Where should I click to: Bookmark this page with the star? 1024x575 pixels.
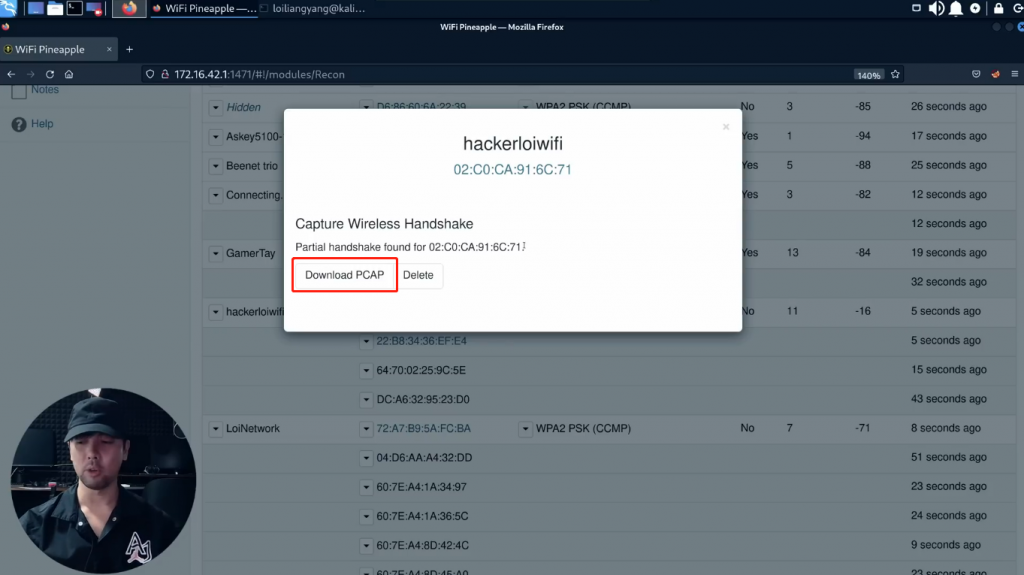tap(895, 74)
